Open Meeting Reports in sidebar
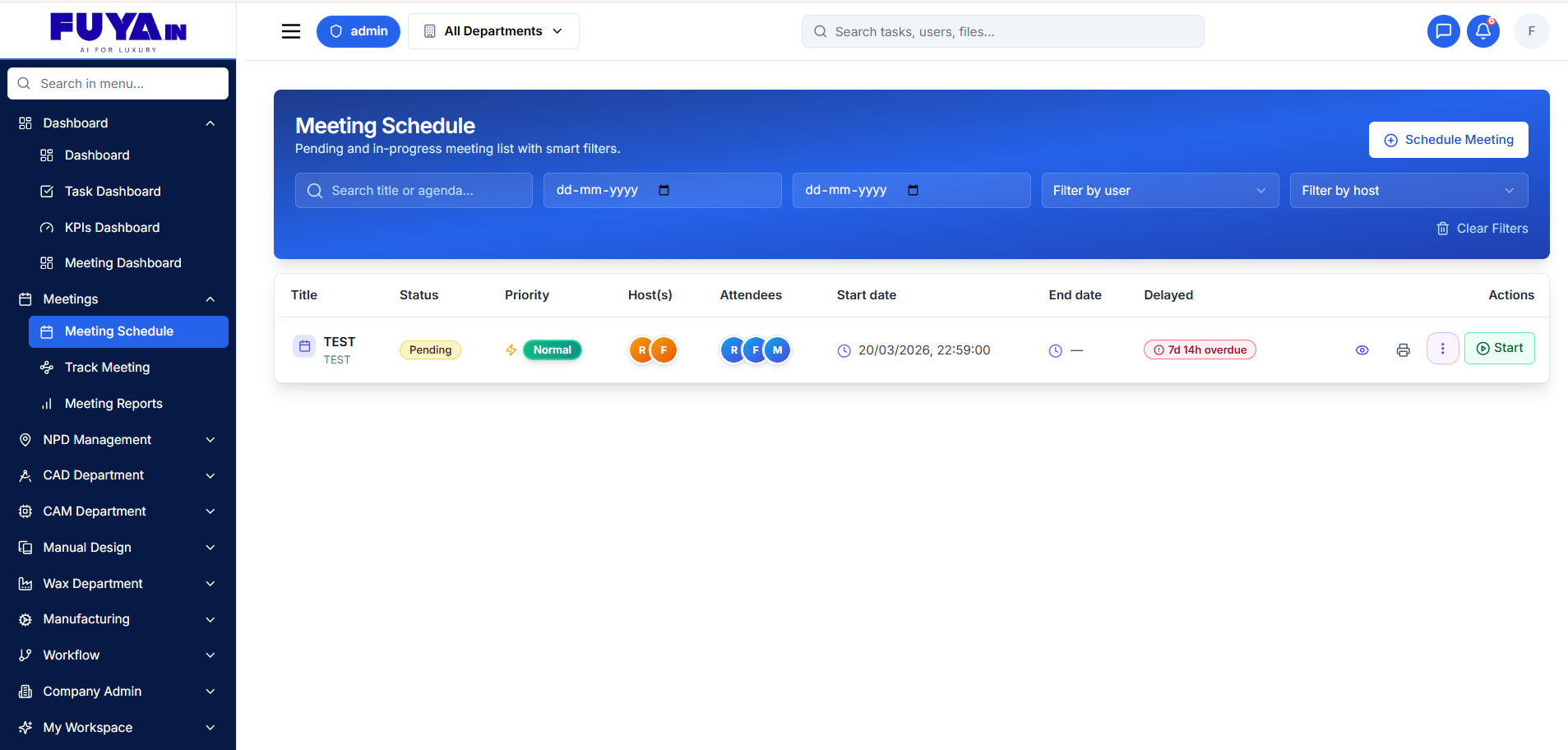1568x750 pixels. click(113, 404)
